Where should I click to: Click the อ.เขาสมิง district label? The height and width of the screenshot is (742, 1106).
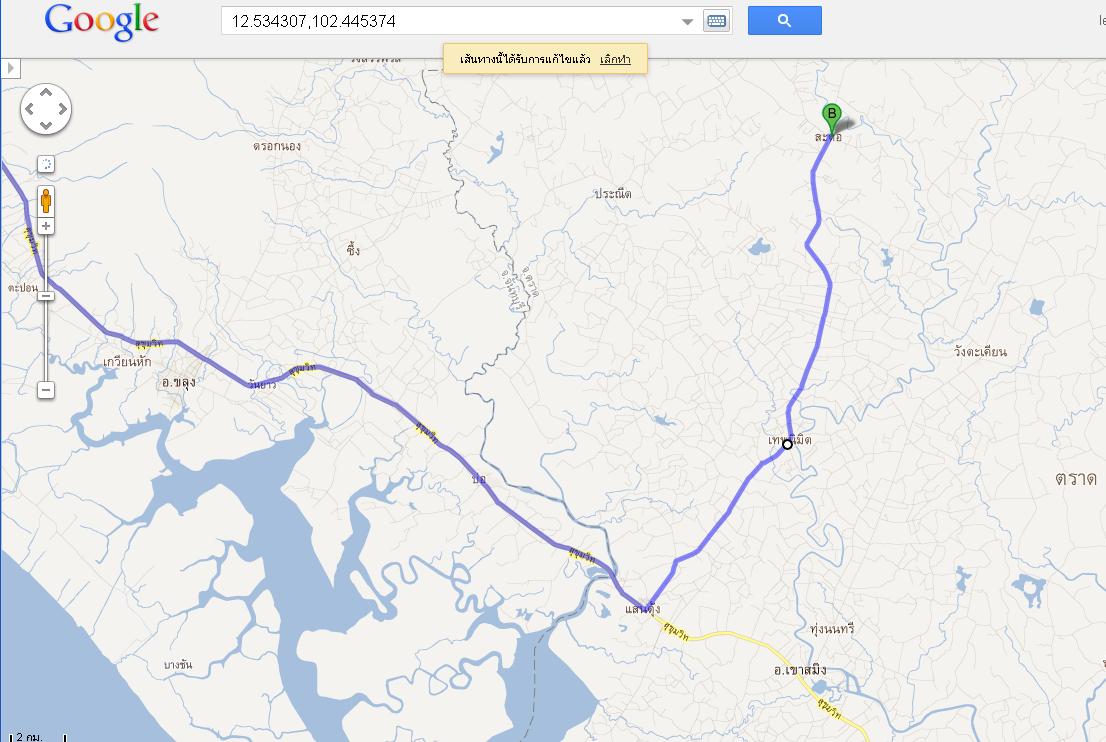(800, 669)
